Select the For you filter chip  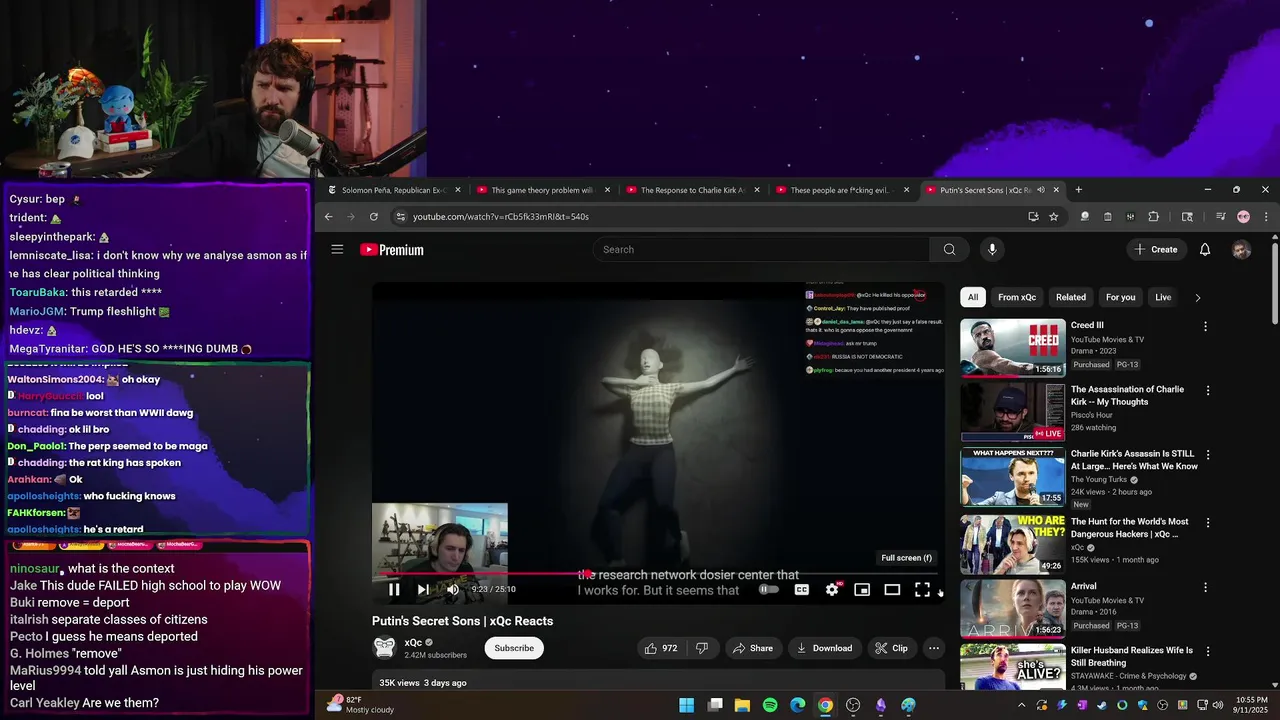click(1121, 297)
